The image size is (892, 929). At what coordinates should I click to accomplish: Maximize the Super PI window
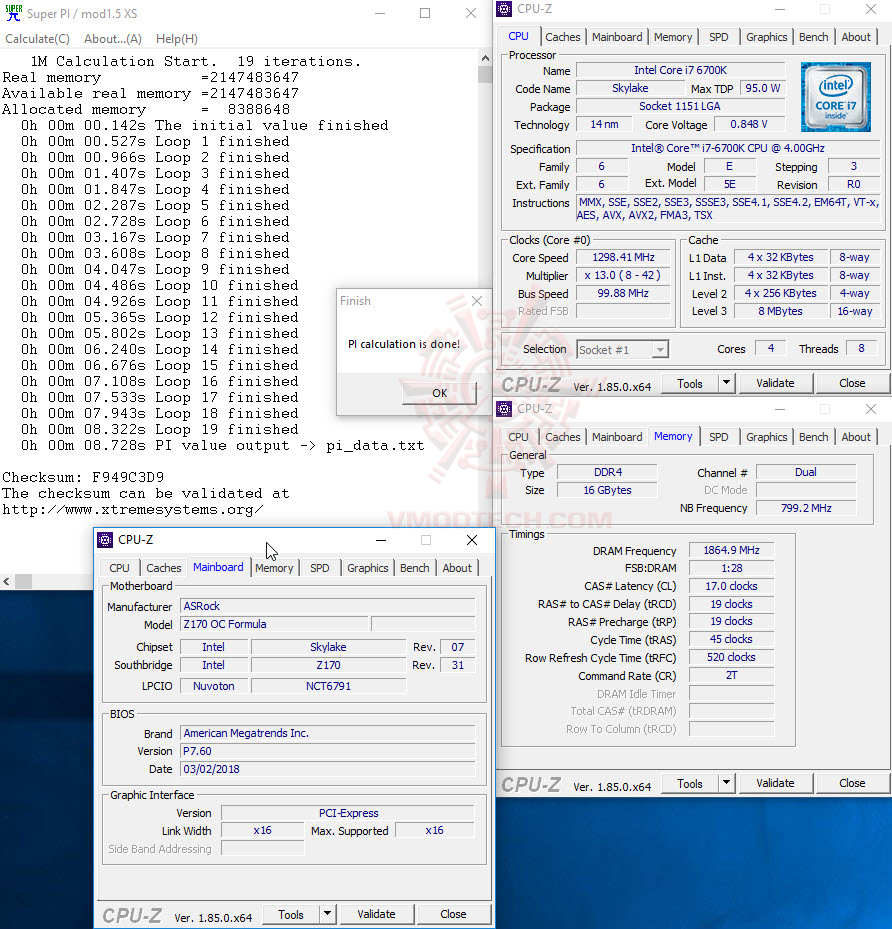tap(425, 13)
